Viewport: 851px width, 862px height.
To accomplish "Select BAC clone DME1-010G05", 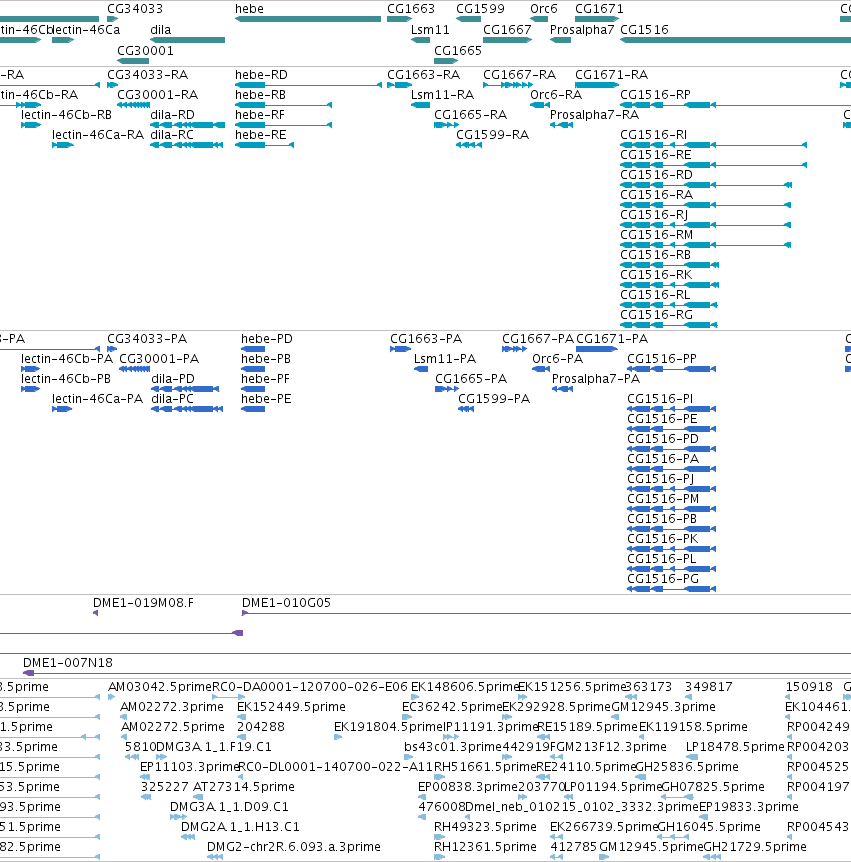I will (546, 613).
